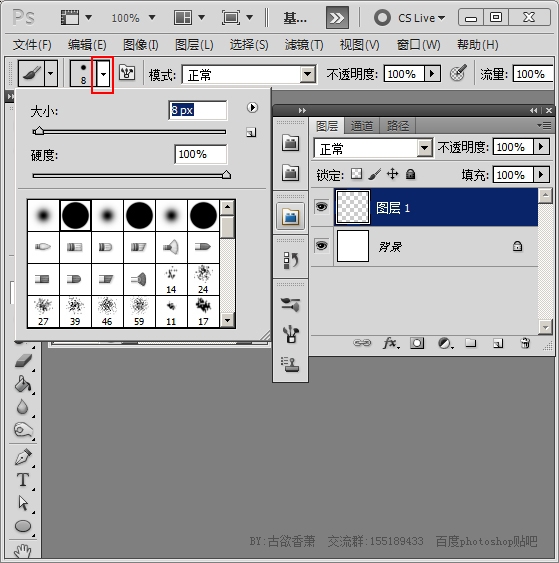Toggle lock image pixels brush icon
559x563 pixels.
374,174
